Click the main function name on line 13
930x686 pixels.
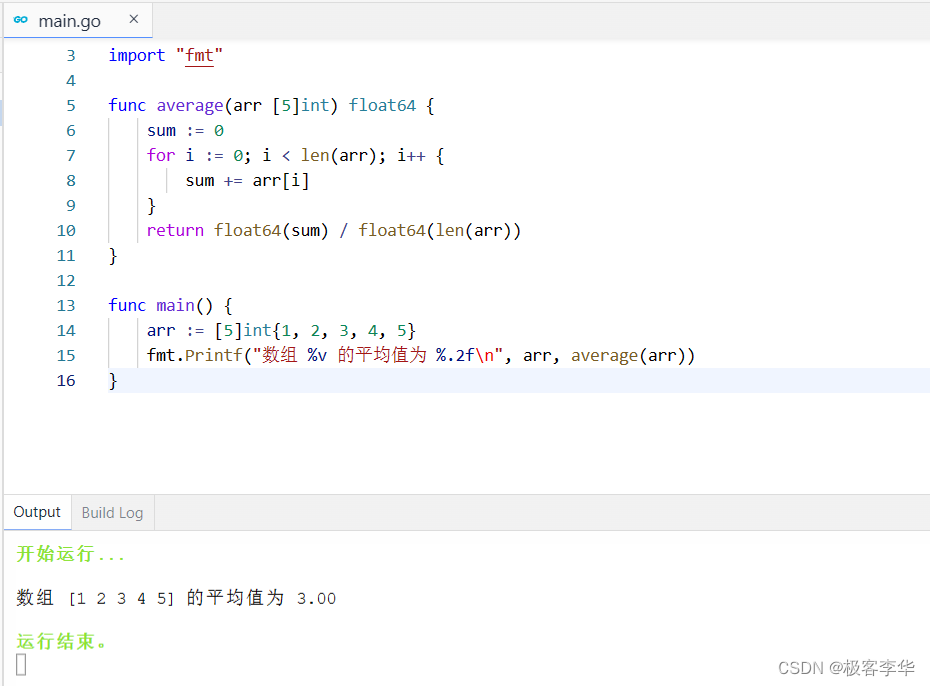(x=176, y=305)
